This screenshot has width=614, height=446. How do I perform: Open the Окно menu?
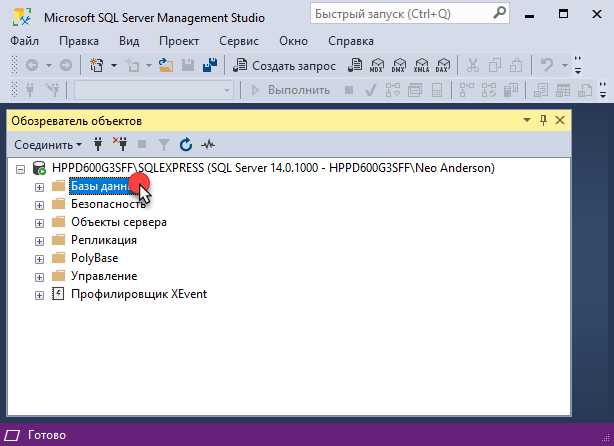tap(293, 41)
